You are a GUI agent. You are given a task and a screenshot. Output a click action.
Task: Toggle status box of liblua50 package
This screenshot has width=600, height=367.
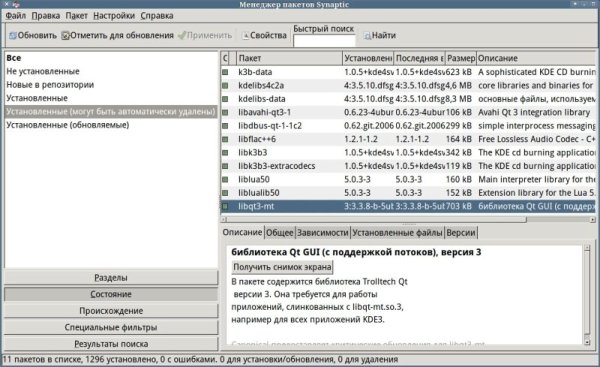coord(225,179)
